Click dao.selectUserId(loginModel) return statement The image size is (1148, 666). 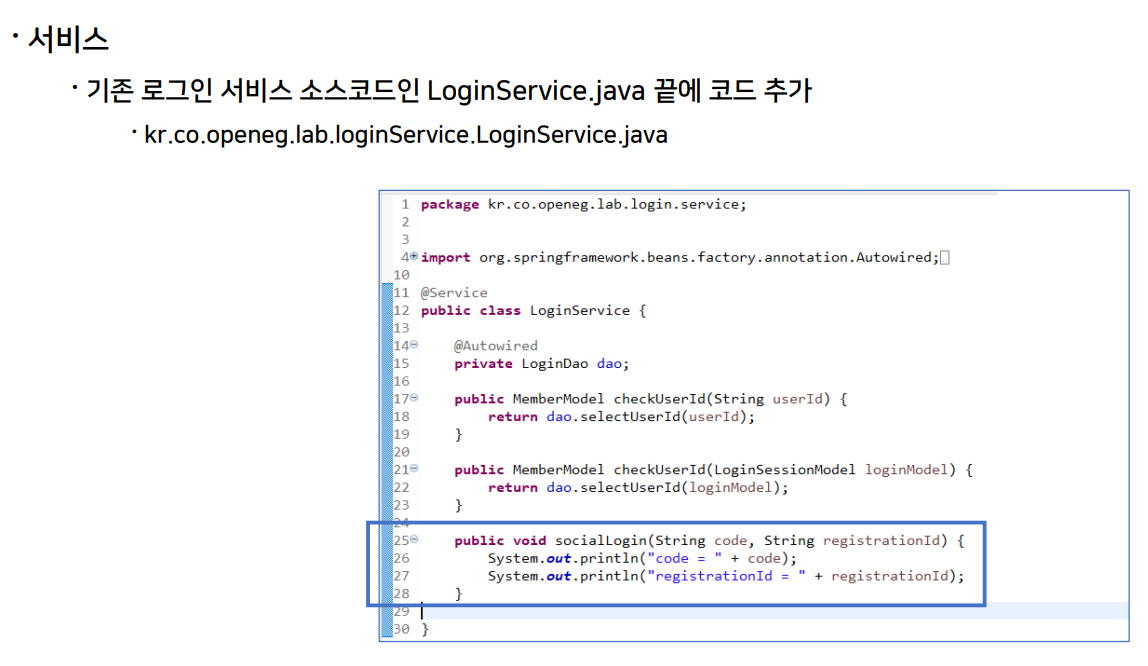[x=667, y=487]
